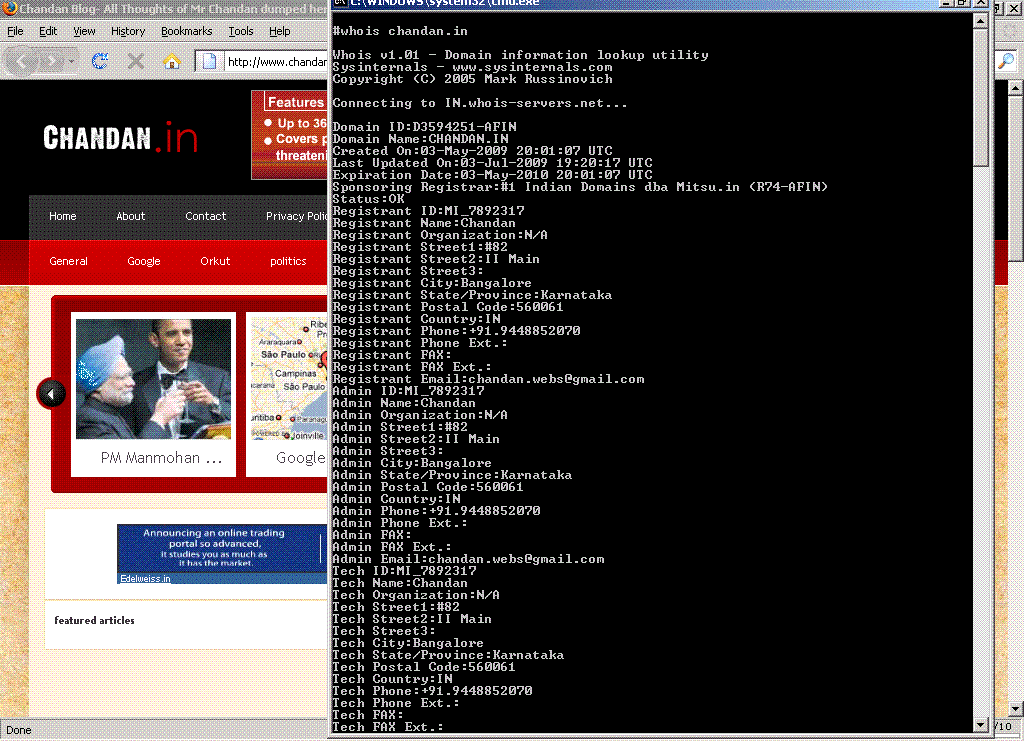1024x741 pixels.
Task: Click the PM Manmohan article title
Action: (x=161, y=458)
